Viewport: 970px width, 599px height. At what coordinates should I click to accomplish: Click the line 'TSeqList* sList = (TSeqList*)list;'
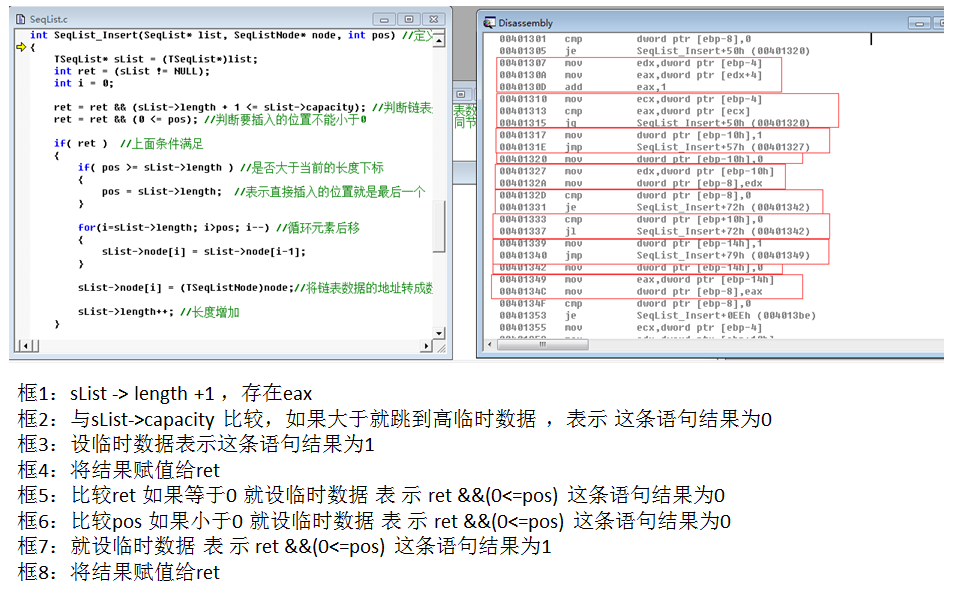pyautogui.click(x=156, y=59)
